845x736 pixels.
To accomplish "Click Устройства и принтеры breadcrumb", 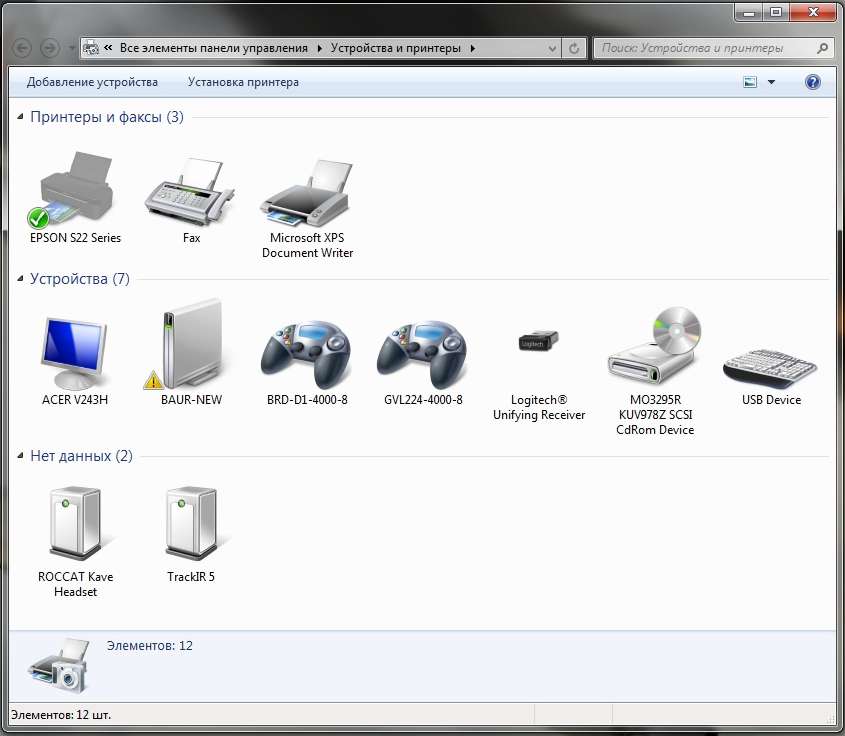I will tap(396, 48).
